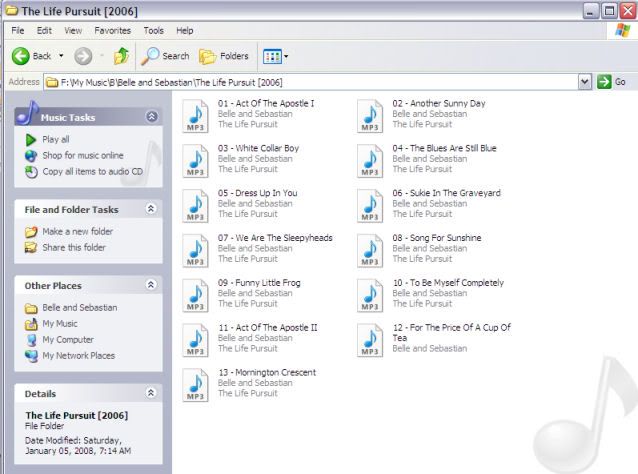Toggle the Folders pane button

(224, 57)
